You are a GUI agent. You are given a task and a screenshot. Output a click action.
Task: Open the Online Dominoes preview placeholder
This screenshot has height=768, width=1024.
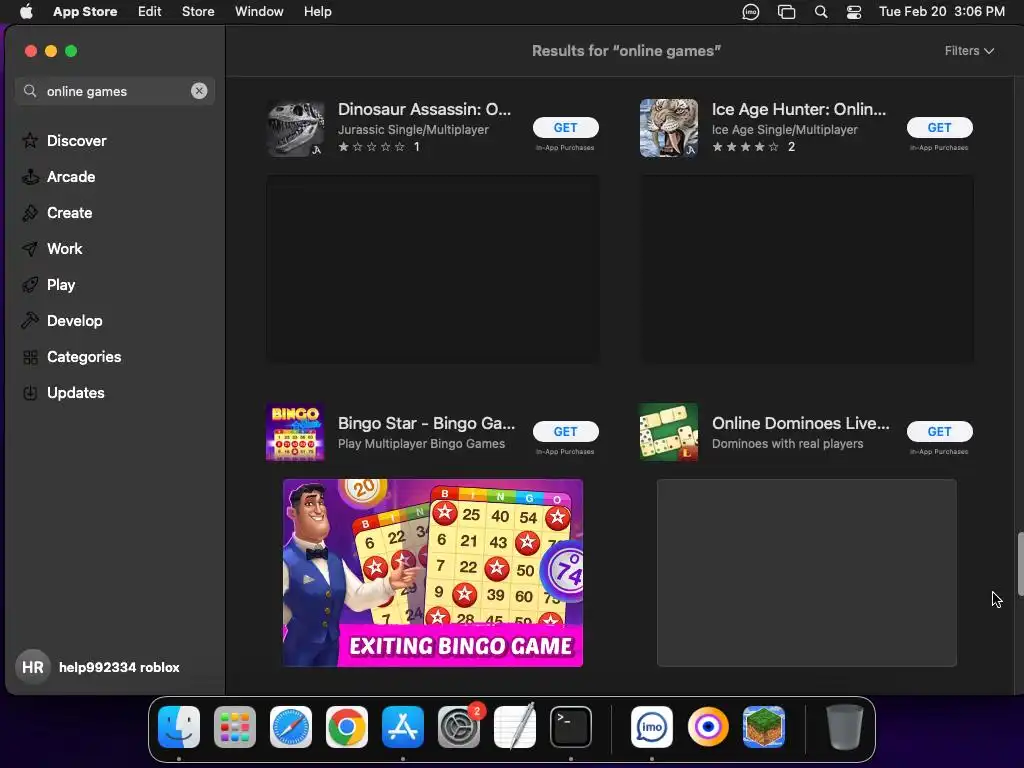pyautogui.click(x=807, y=573)
